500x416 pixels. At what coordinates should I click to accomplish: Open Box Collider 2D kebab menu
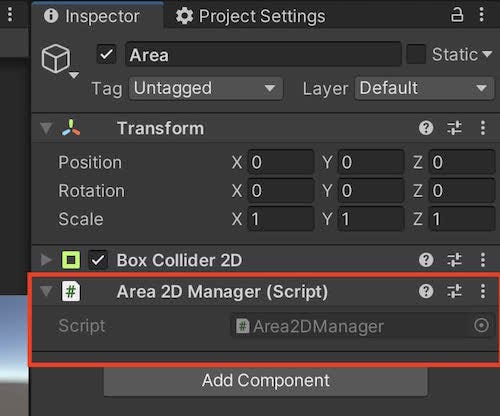point(483,260)
